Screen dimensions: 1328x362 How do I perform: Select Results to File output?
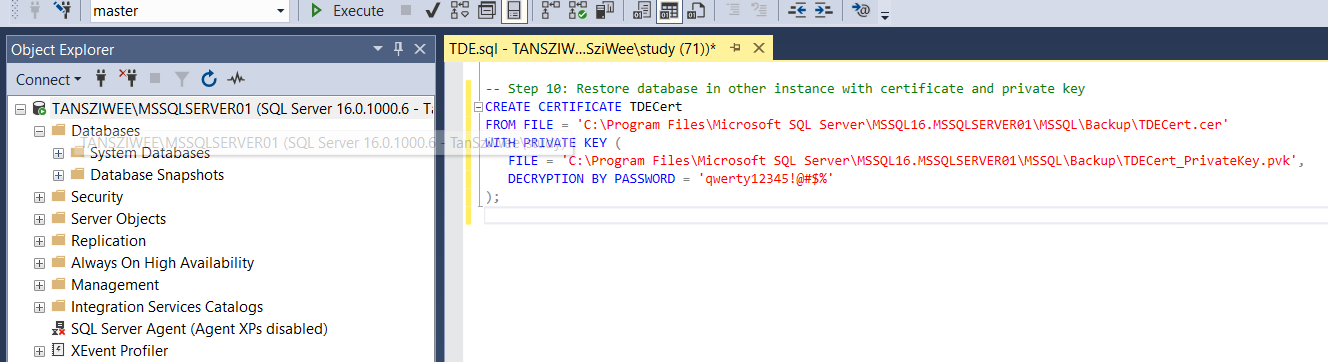pyautogui.click(x=696, y=11)
